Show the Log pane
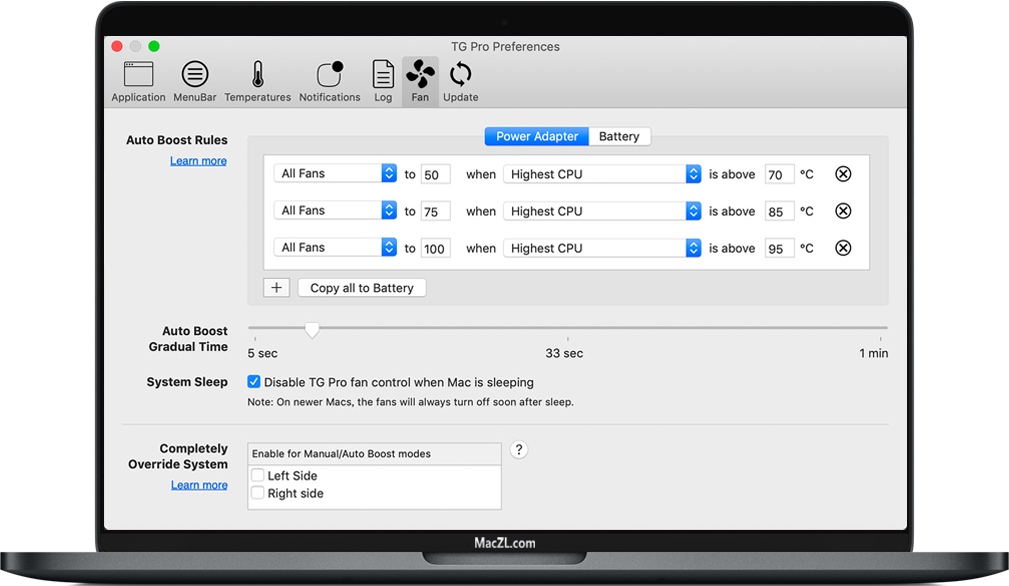Image resolution: width=1009 pixels, height=586 pixels. [x=383, y=80]
